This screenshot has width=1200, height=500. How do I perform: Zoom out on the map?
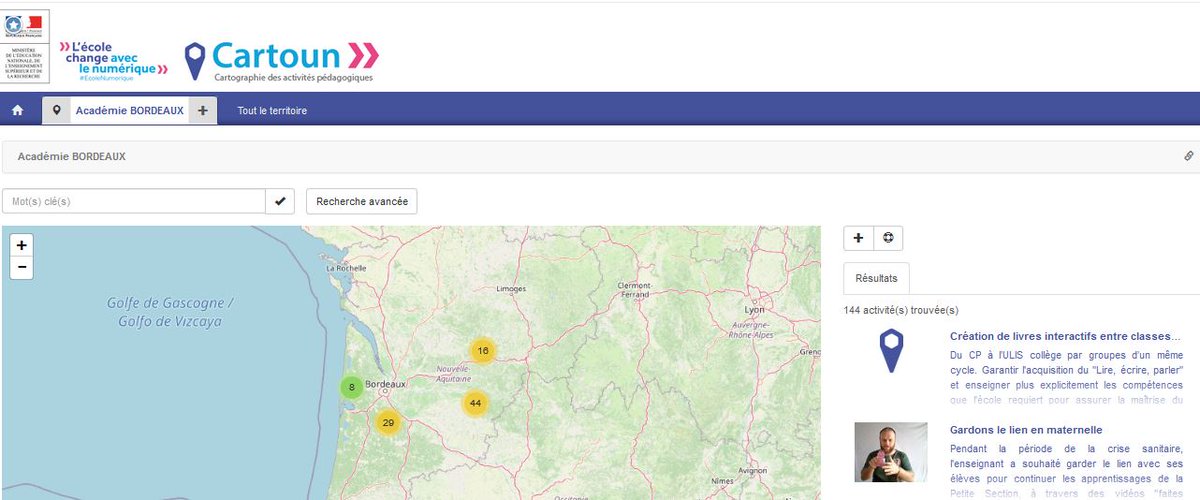point(22,267)
